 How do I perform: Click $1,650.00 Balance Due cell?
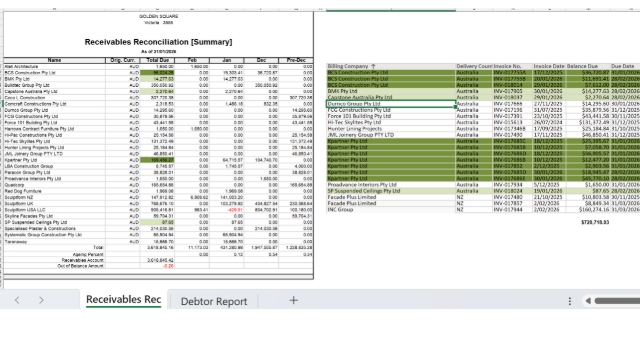(588, 185)
